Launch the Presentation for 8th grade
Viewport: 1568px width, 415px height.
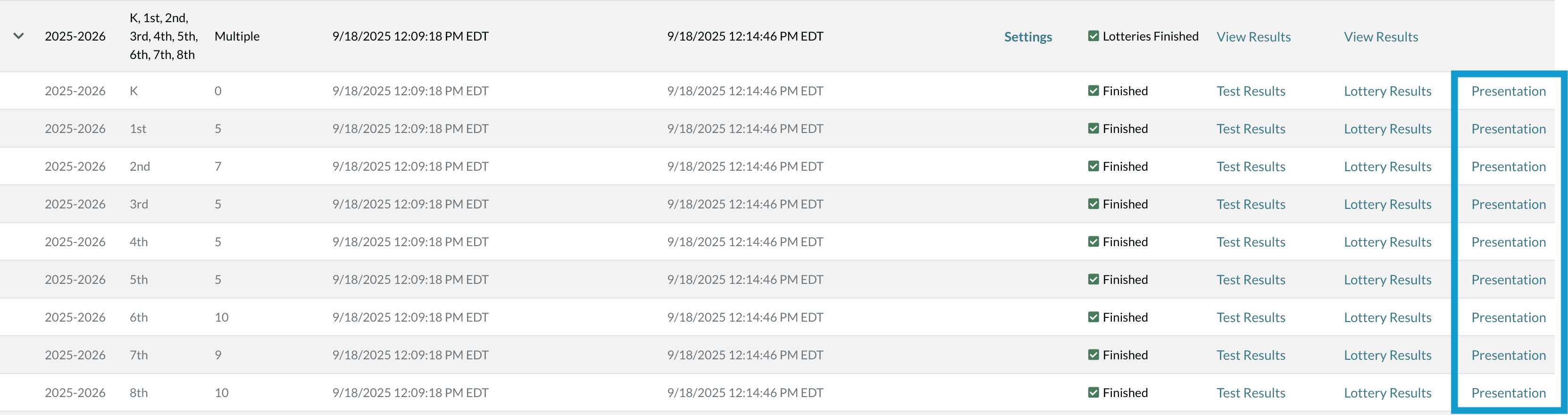[x=1508, y=392]
